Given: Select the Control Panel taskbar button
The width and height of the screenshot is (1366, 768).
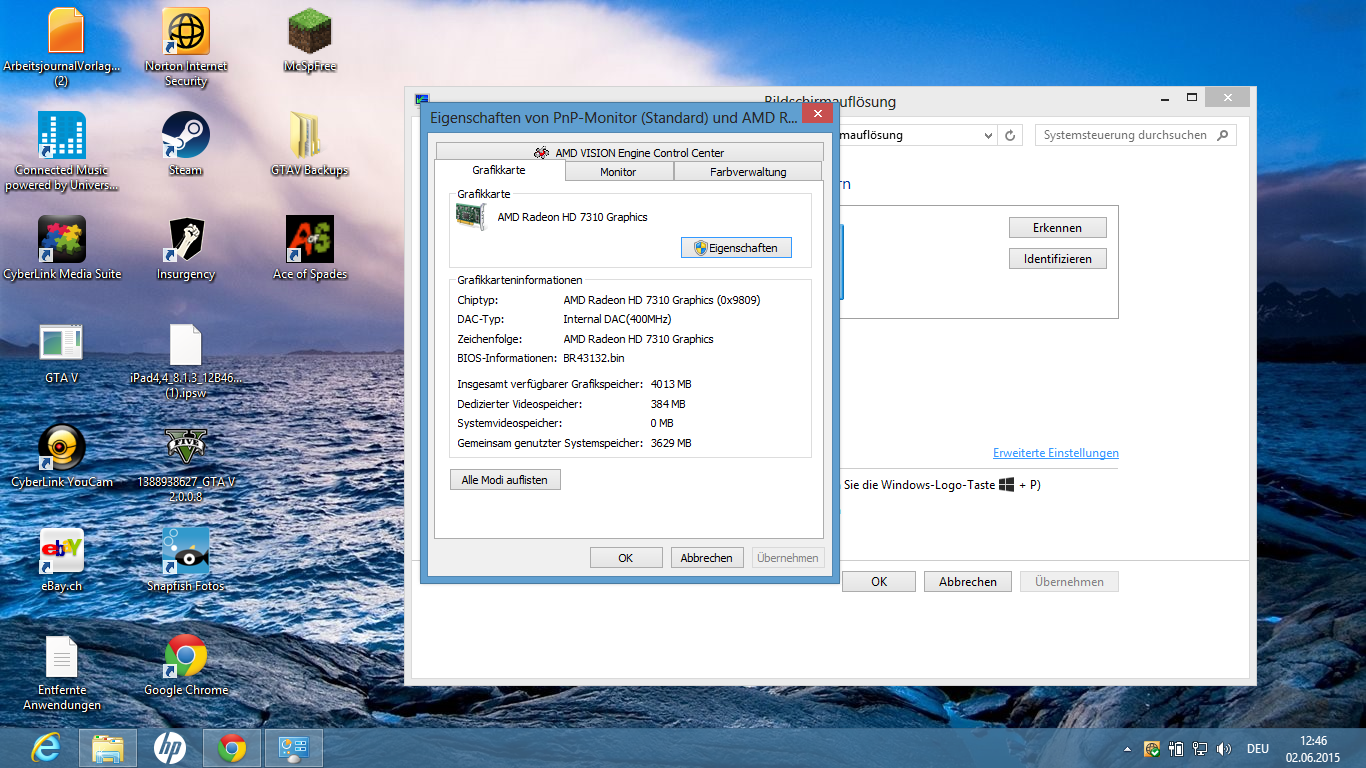Looking at the screenshot, I should click(294, 748).
